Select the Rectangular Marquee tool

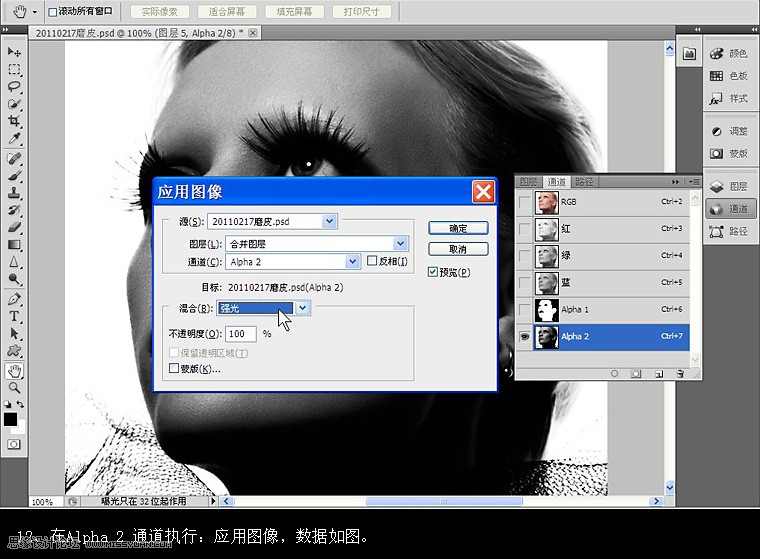(x=14, y=69)
